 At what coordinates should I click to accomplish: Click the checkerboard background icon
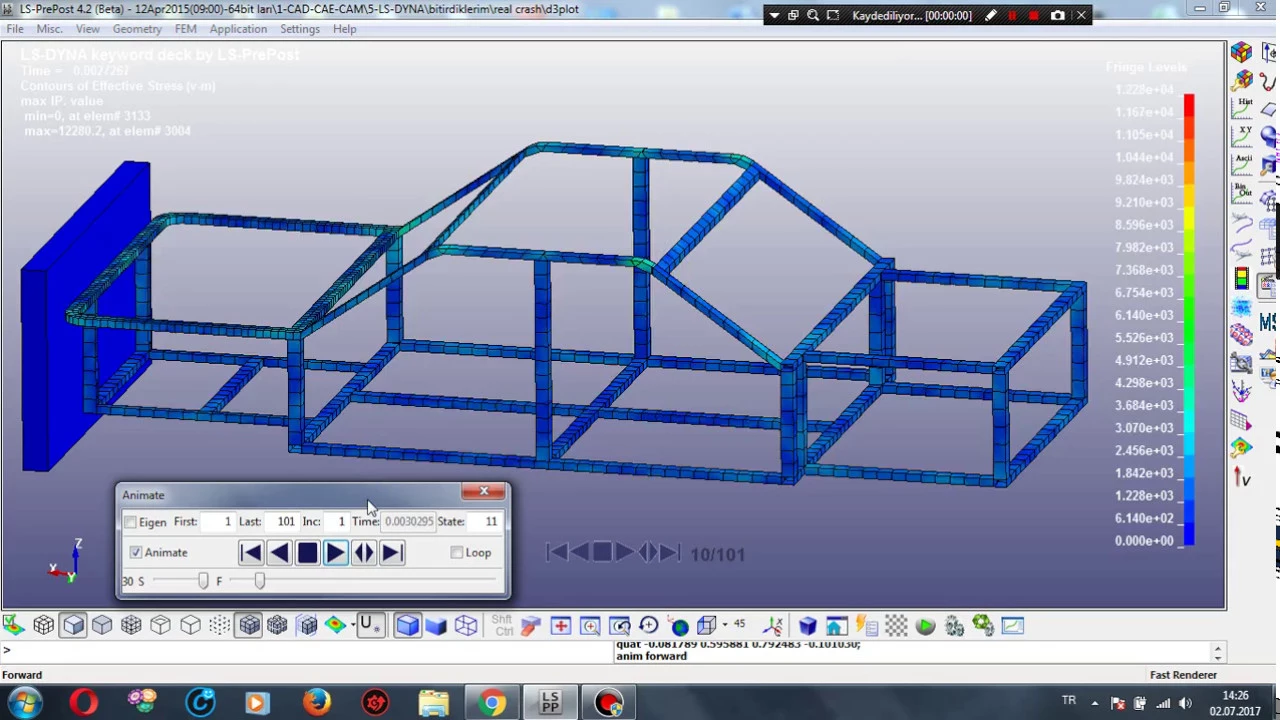[x=896, y=626]
